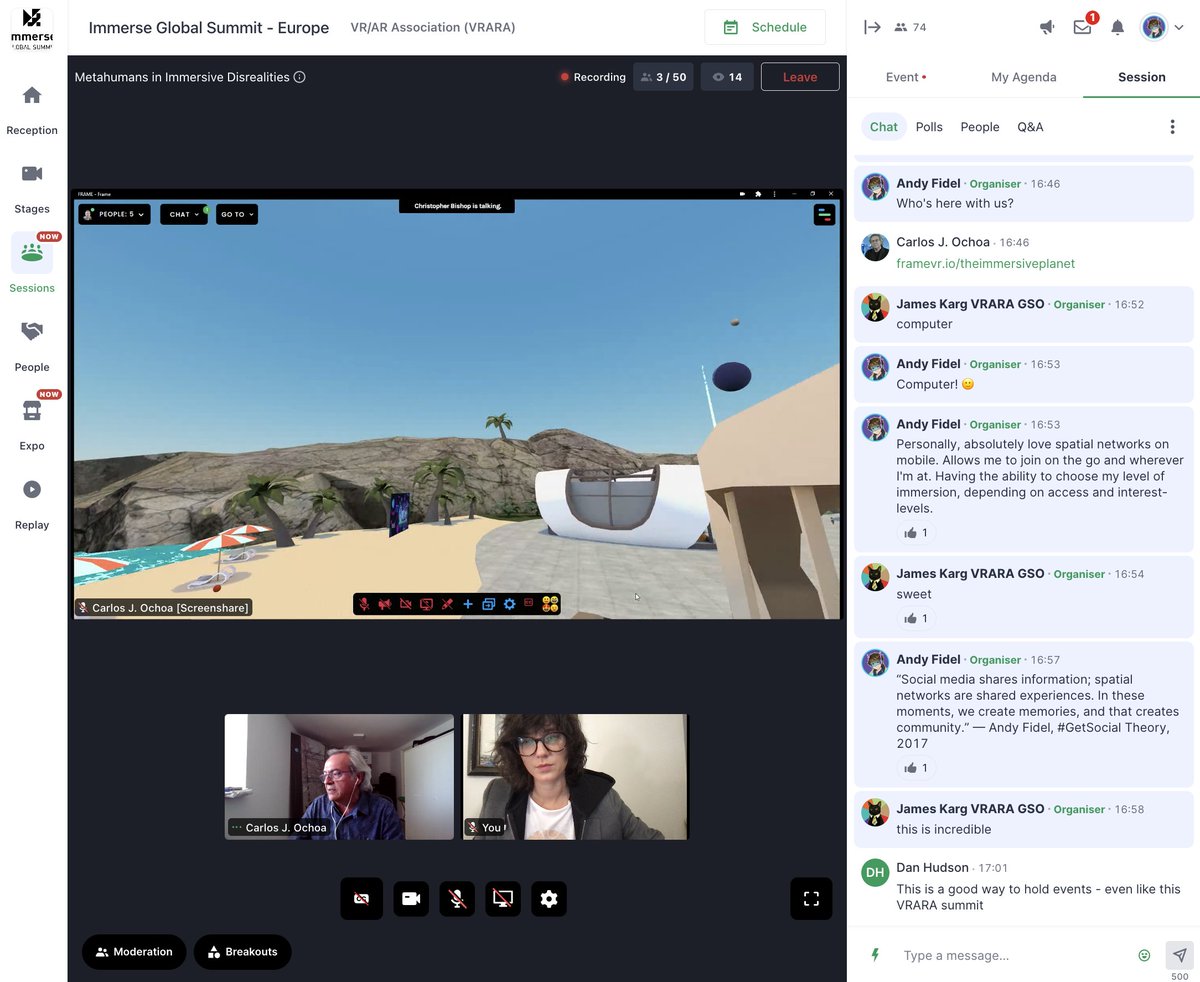The width and height of the screenshot is (1200, 982).
Task: Toggle Frame megaphone icon
Action: pos(384,604)
